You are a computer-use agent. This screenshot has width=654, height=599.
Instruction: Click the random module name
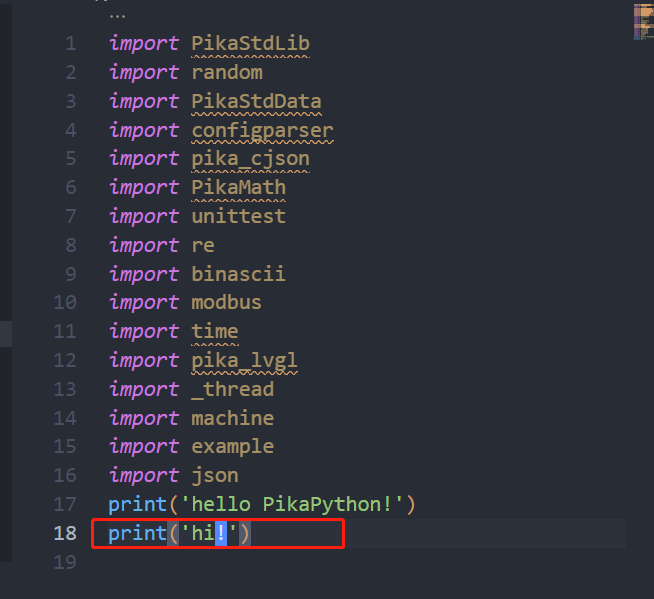coord(227,73)
